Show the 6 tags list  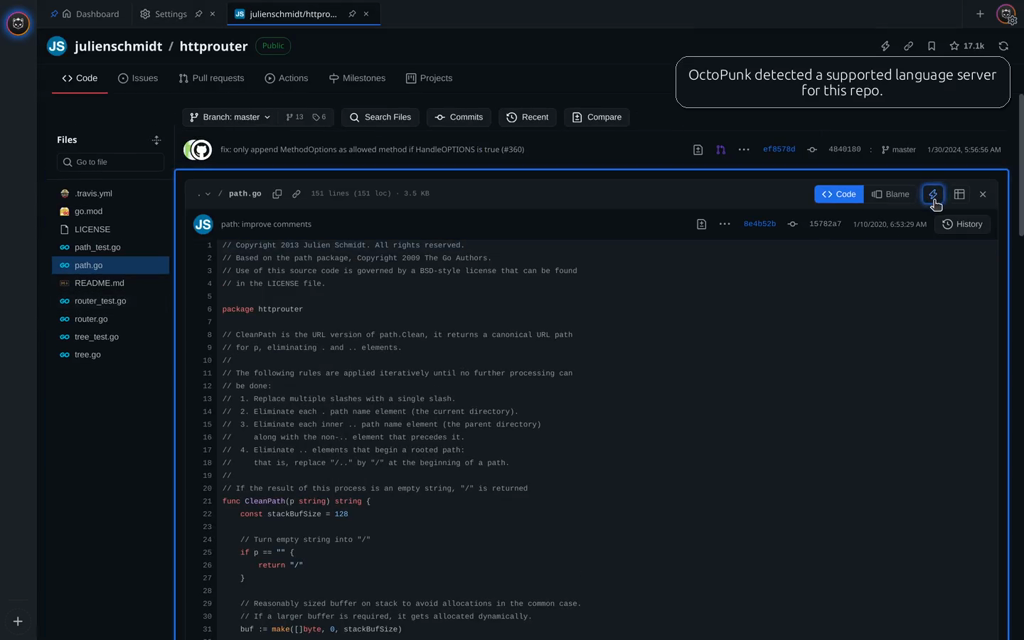[319, 117]
